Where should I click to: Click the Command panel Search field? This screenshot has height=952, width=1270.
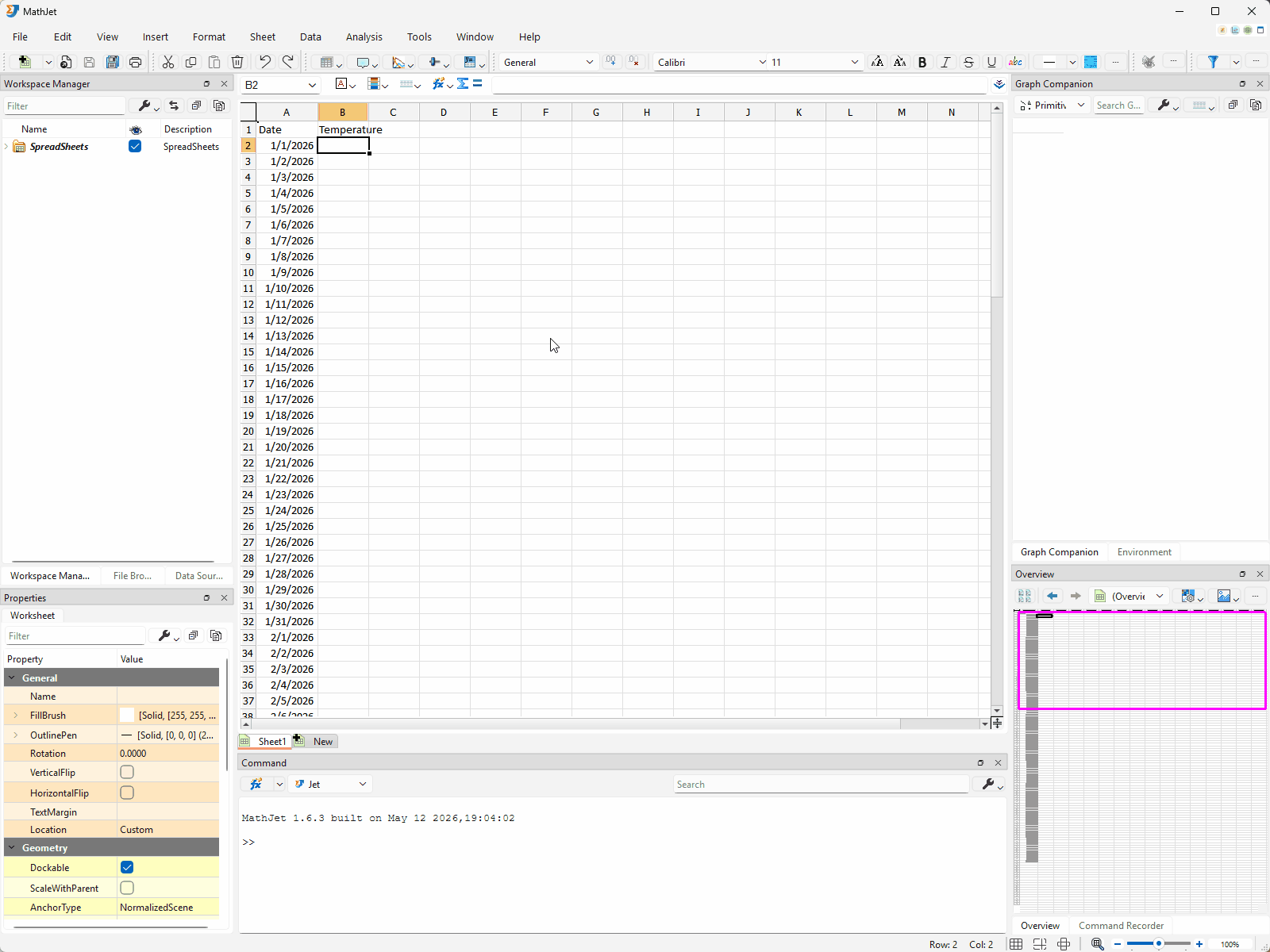coord(822,784)
